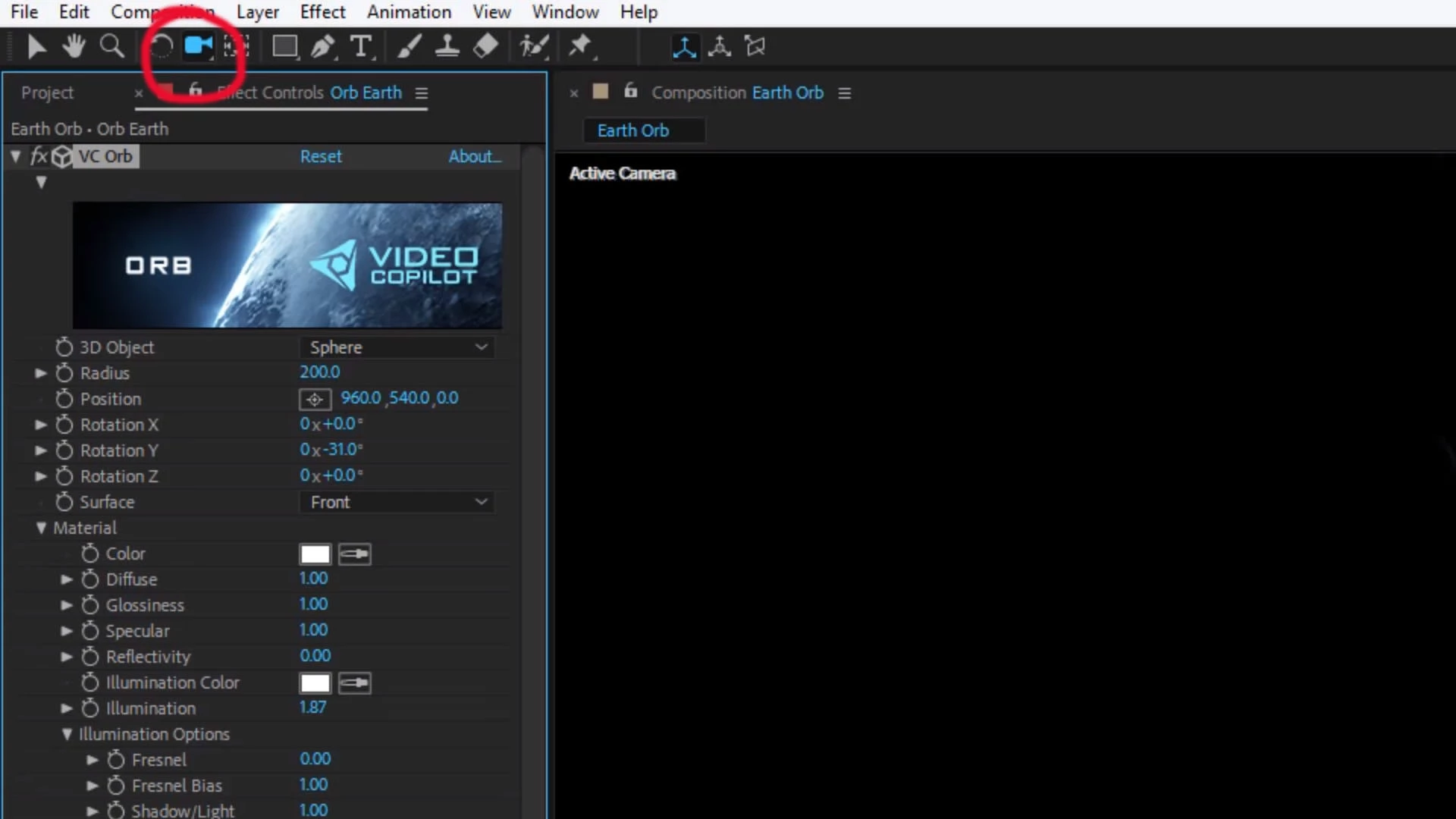Select the Pen tool
The width and height of the screenshot is (1456, 819).
(x=323, y=46)
